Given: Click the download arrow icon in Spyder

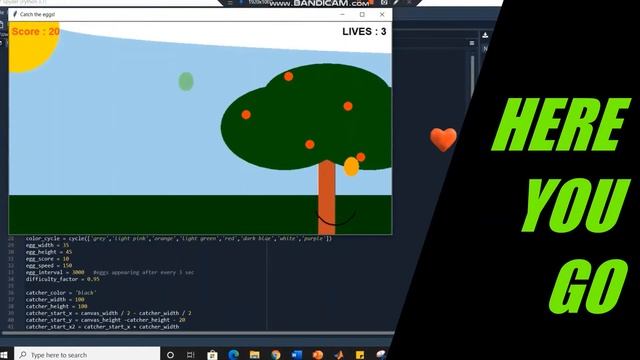Looking at the screenshot, I should point(485,35).
